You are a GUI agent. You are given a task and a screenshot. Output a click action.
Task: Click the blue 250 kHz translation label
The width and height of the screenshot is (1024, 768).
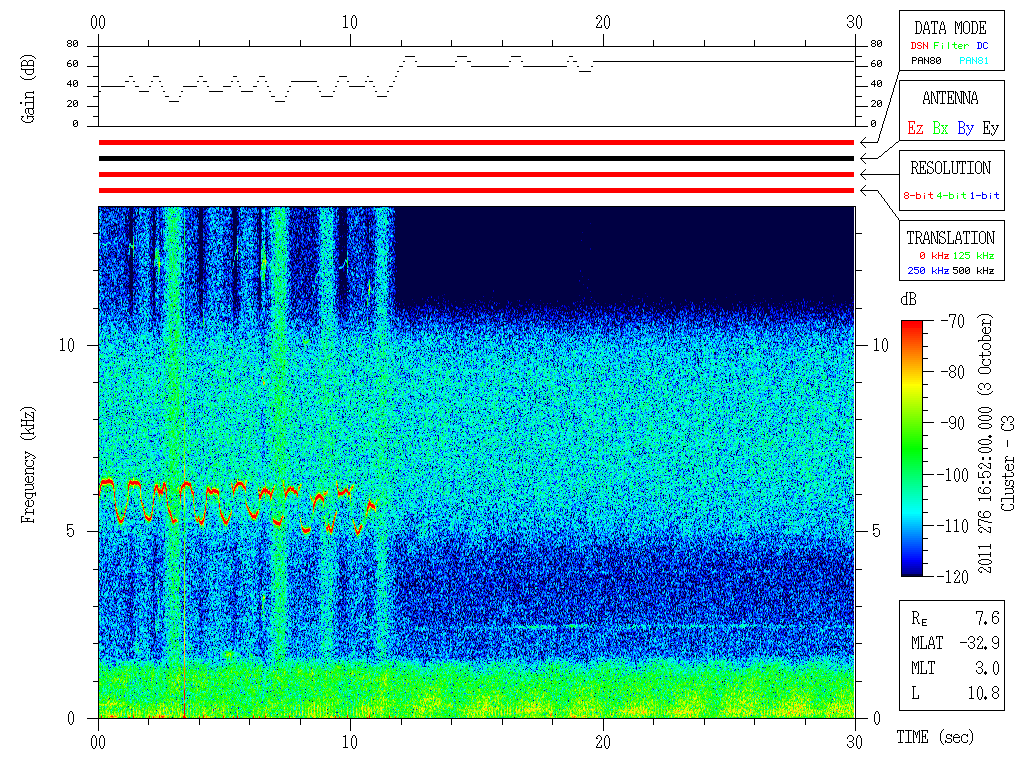928,270
